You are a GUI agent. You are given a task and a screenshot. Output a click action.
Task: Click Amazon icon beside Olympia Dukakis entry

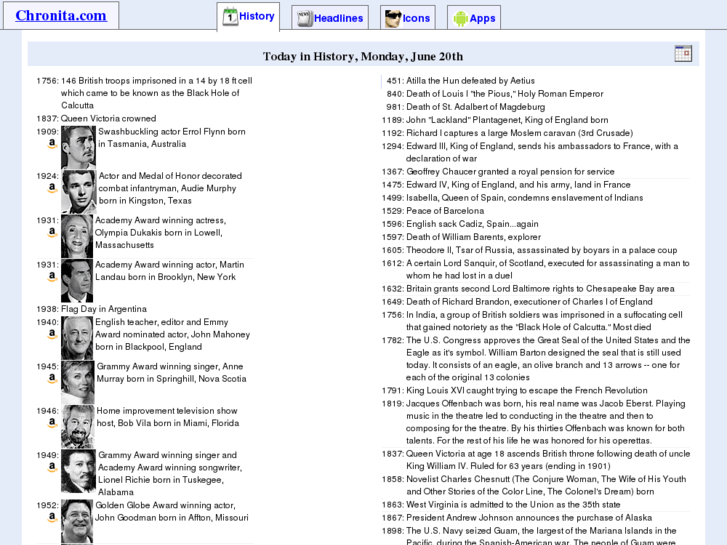(x=51, y=232)
